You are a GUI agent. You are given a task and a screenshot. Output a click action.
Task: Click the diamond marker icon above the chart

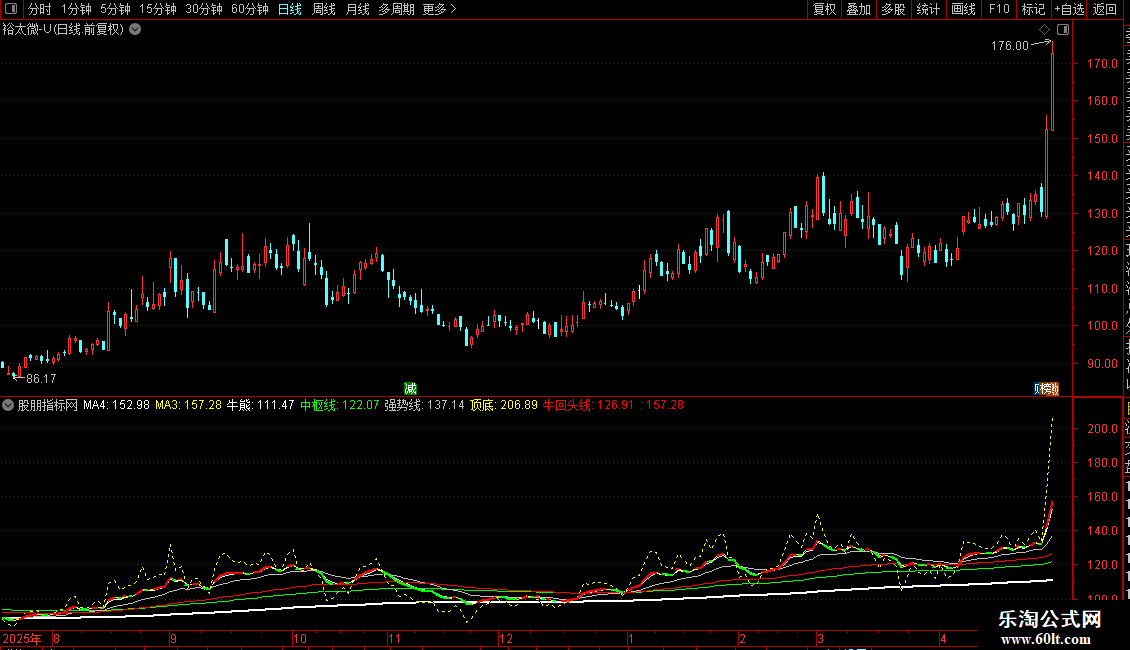click(x=1044, y=30)
